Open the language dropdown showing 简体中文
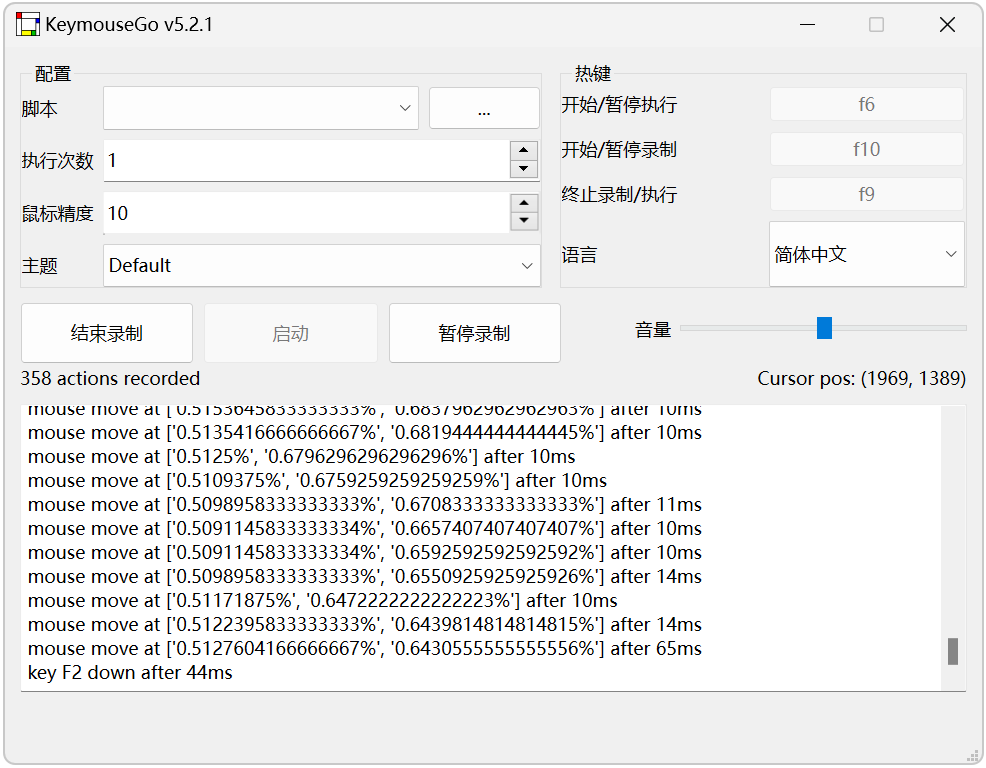 click(x=866, y=254)
